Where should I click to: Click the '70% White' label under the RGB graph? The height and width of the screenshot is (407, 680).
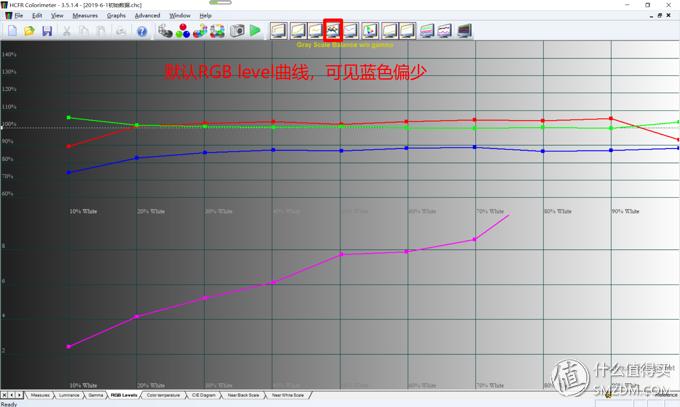[490, 211]
